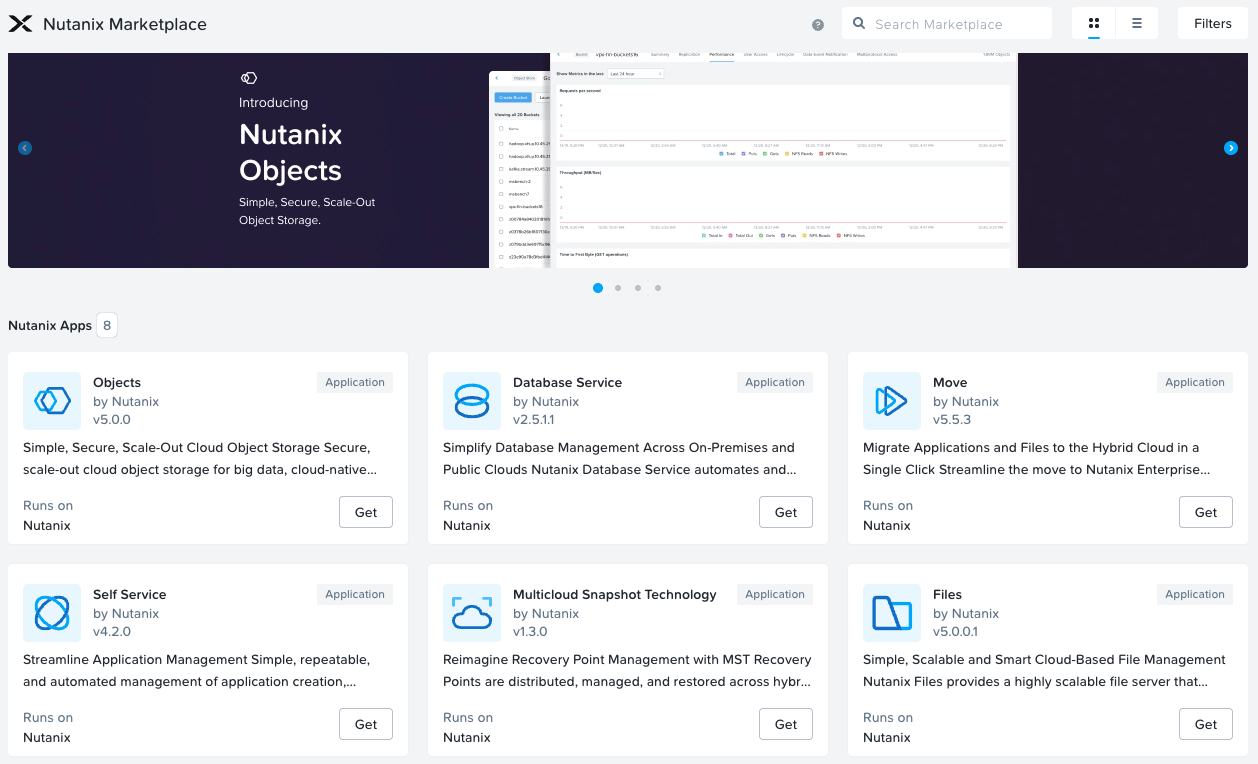Open the Move app title
This screenshot has width=1258, height=764.
[x=950, y=382]
